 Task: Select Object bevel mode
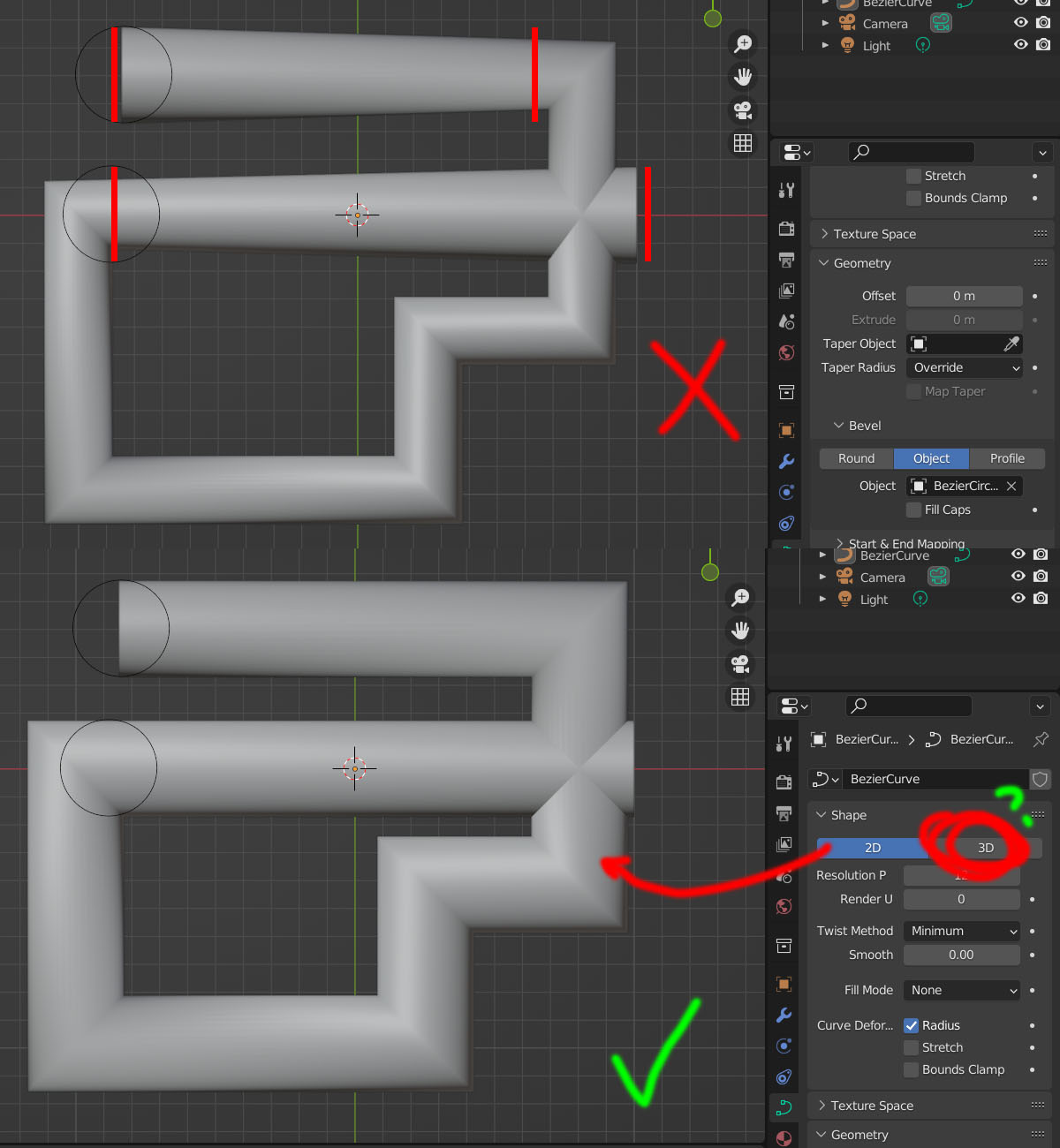point(931,458)
